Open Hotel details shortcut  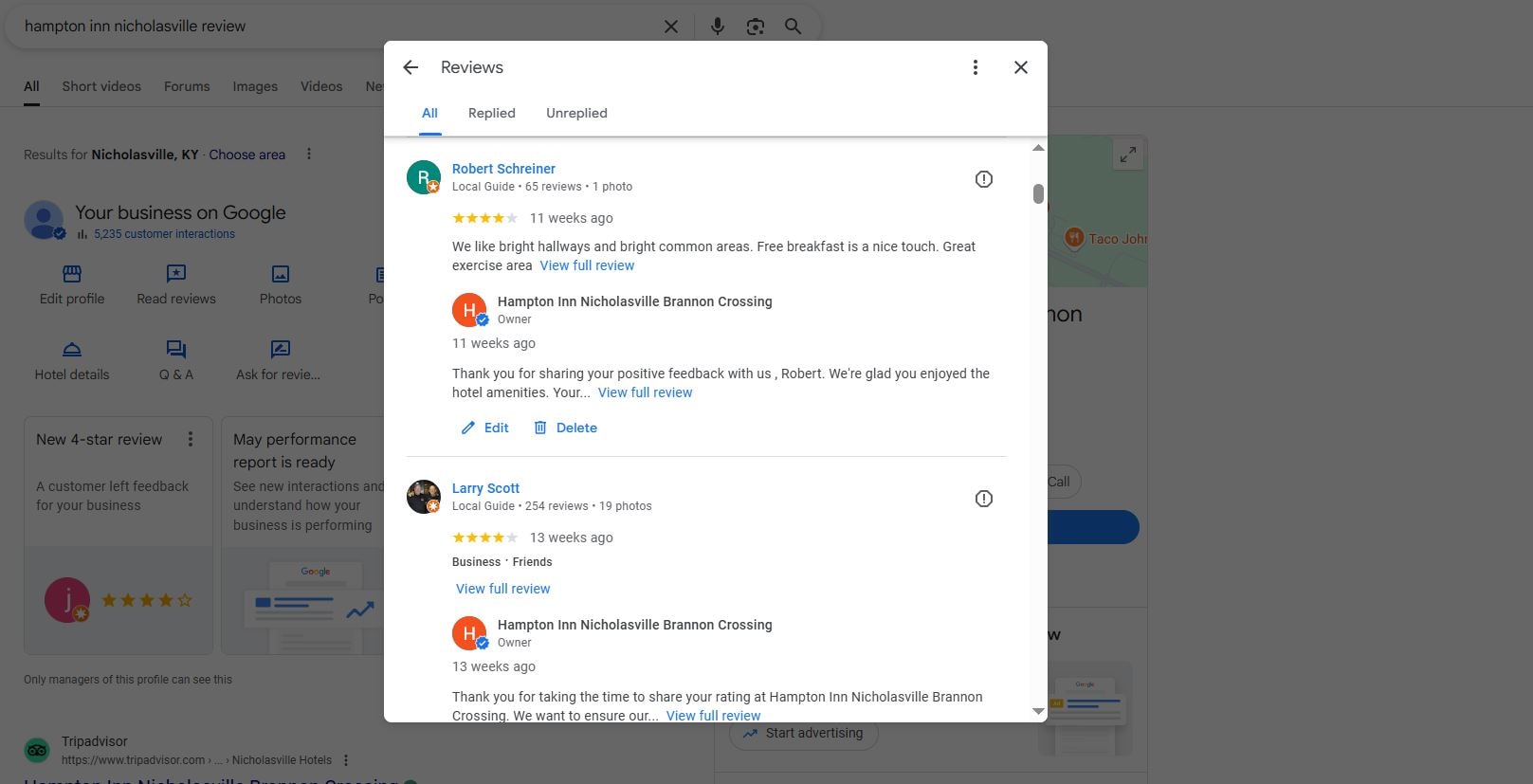click(x=72, y=360)
